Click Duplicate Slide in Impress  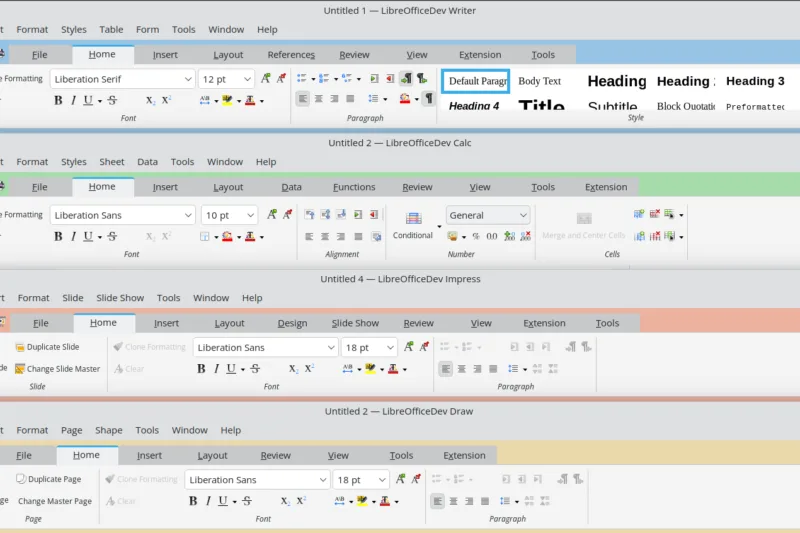(47, 347)
